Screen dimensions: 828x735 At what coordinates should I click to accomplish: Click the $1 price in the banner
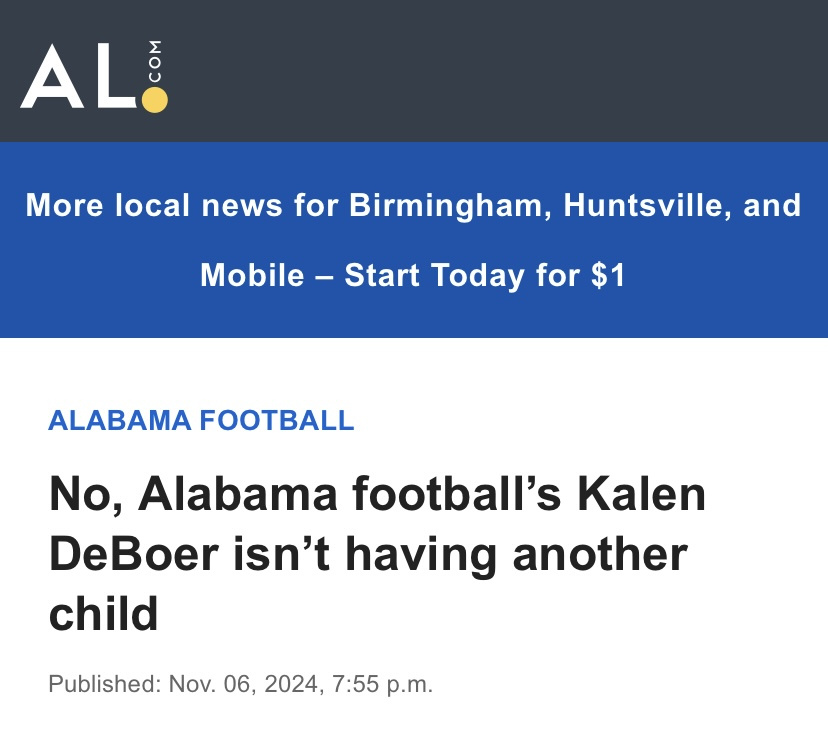click(608, 275)
